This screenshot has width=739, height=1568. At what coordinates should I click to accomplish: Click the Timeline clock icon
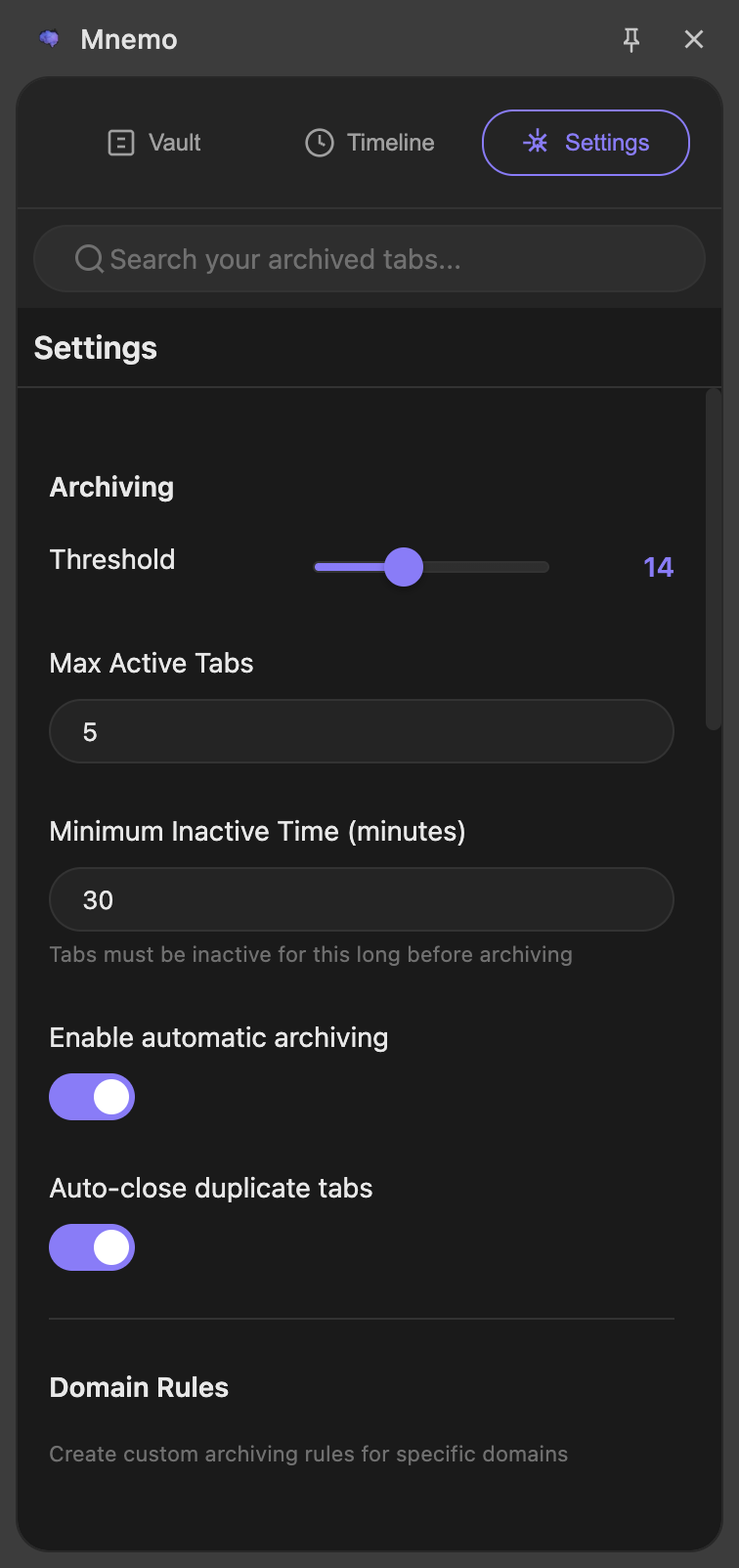tap(320, 142)
